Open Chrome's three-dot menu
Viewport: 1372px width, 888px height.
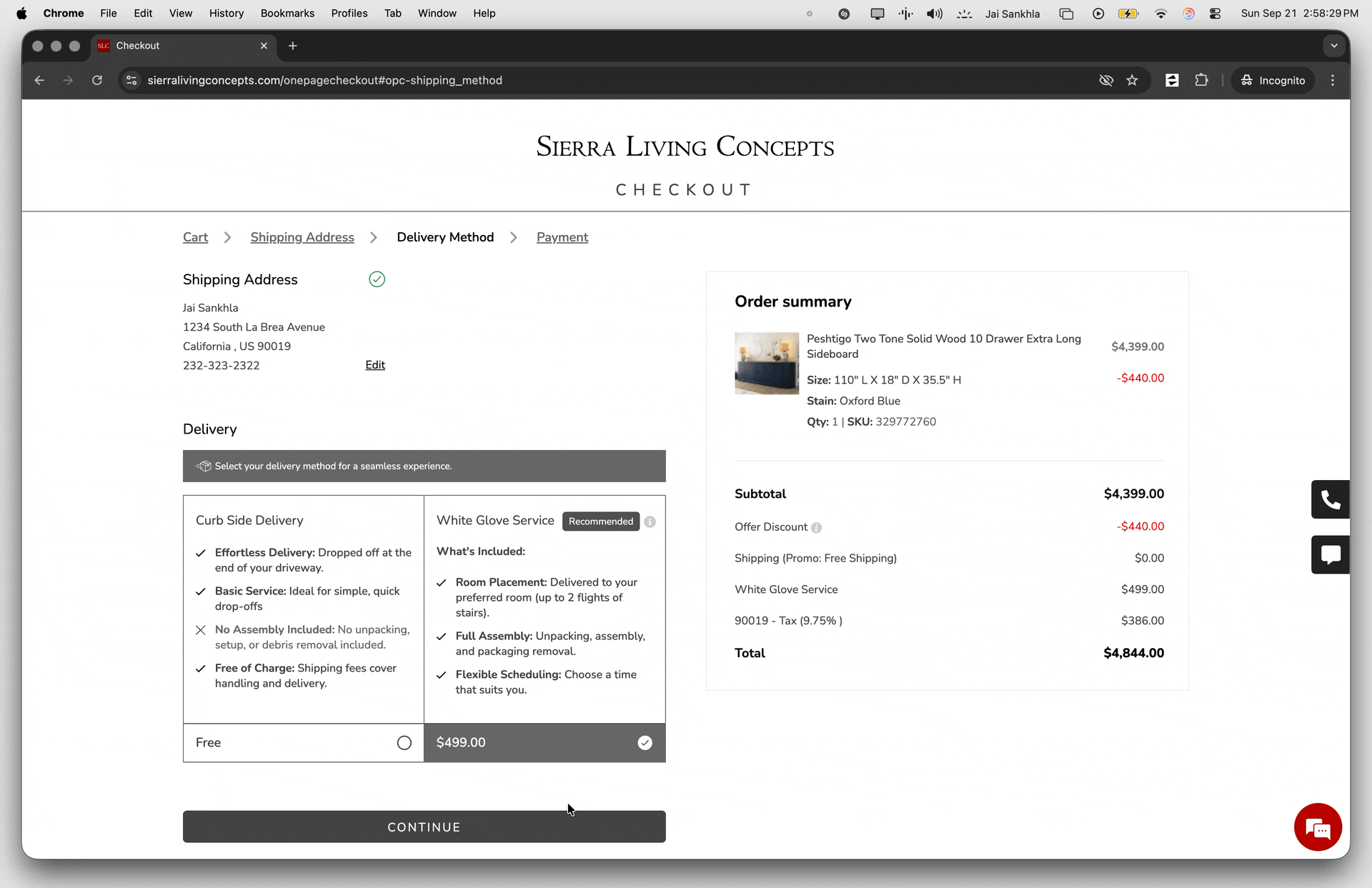1333,80
